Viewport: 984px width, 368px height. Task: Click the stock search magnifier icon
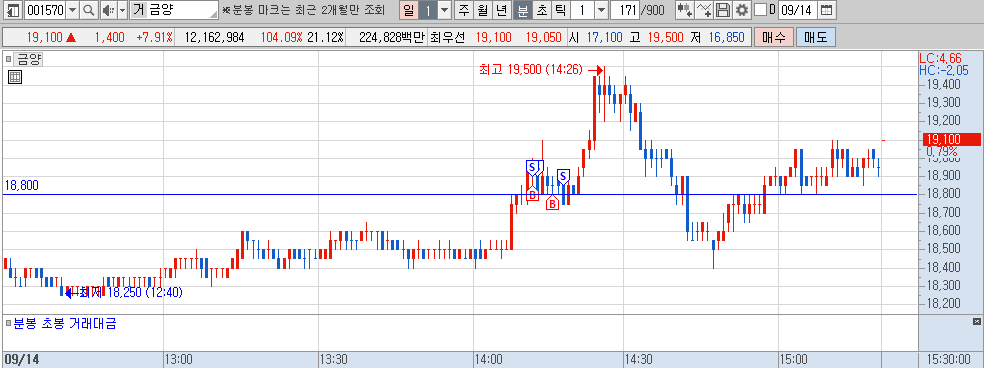[88, 10]
